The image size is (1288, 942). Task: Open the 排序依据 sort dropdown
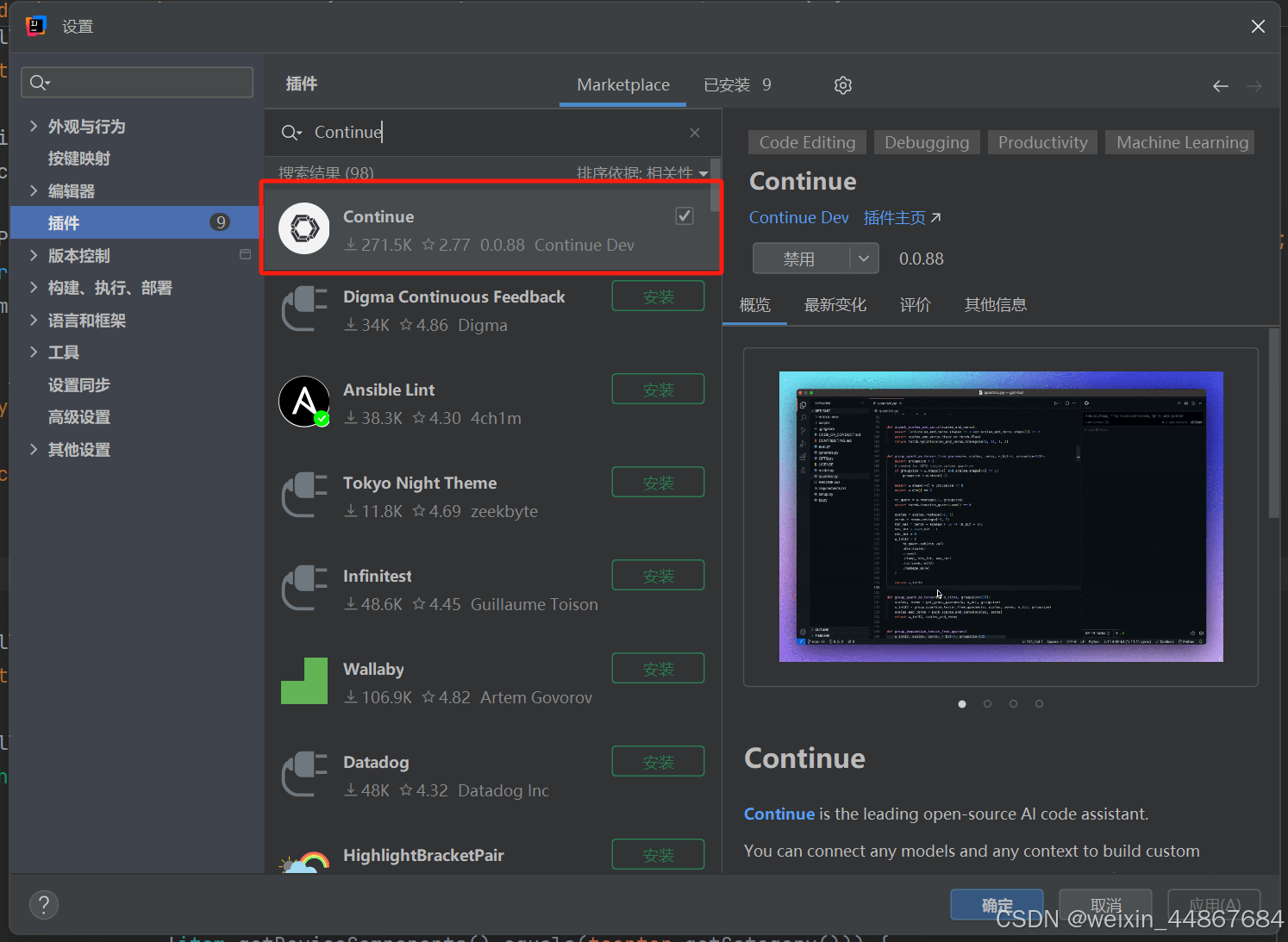(x=642, y=172)
